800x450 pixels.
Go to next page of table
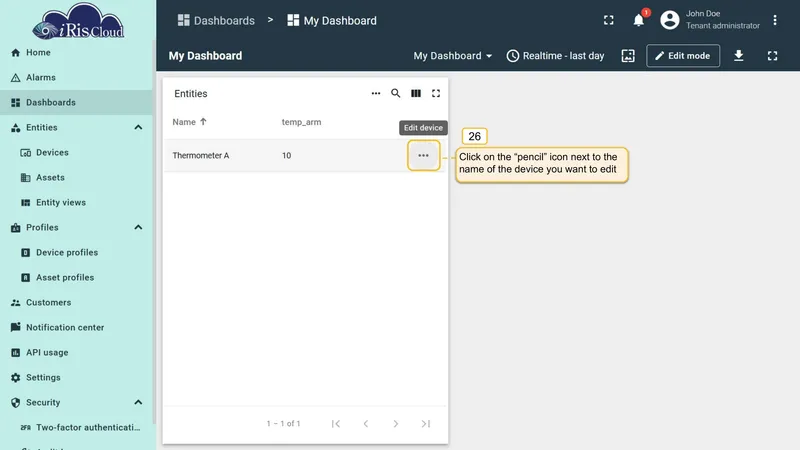click(395, 423)
